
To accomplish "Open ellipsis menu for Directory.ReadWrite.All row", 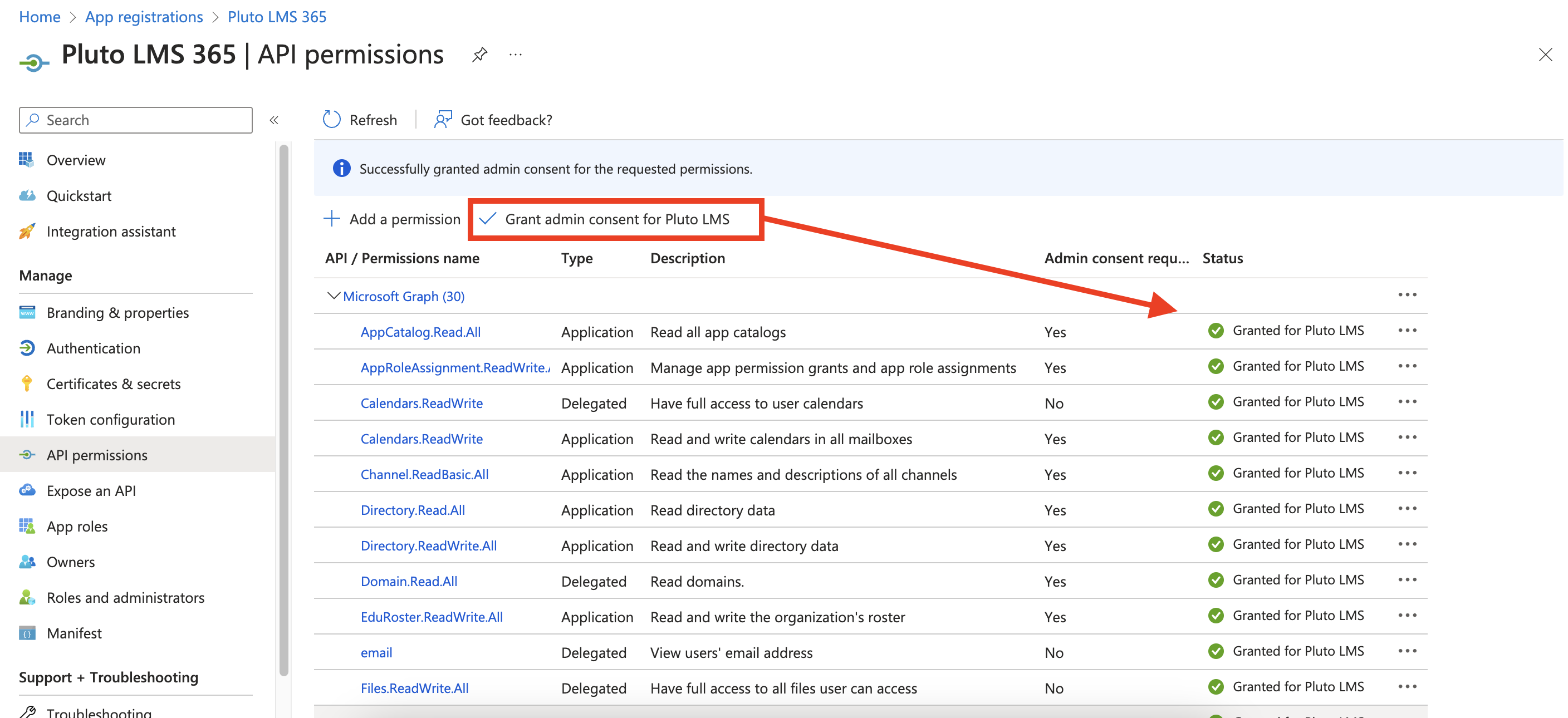I will pyautogui.click(x=1407, y=544).
